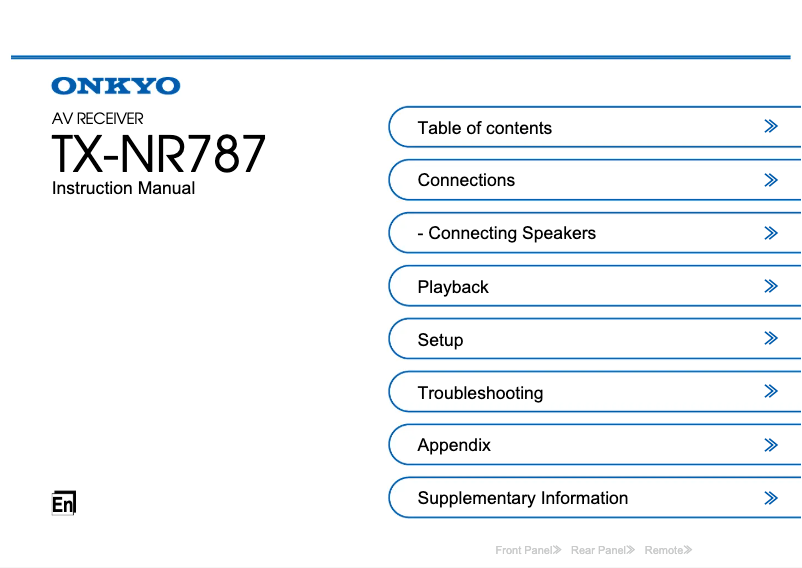Open the Appendix section label
This screenshot has width=802, height=568.
tap(454, 445)
